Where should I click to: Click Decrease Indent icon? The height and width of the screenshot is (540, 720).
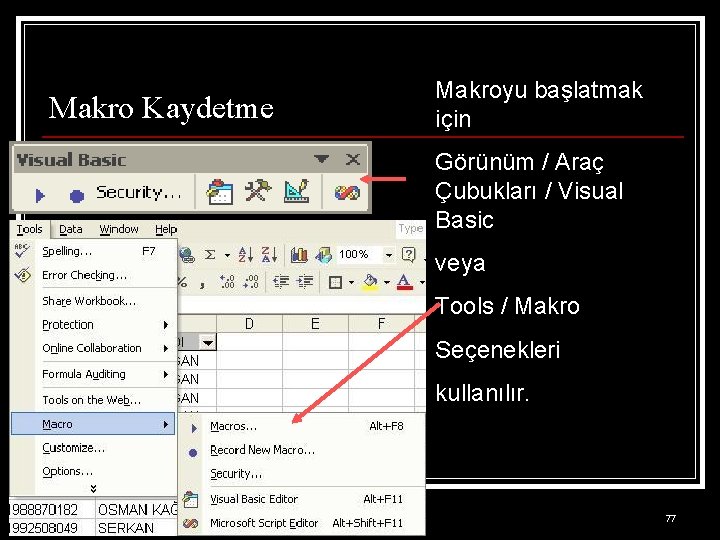pyautogui.click(x=281, y=281)
